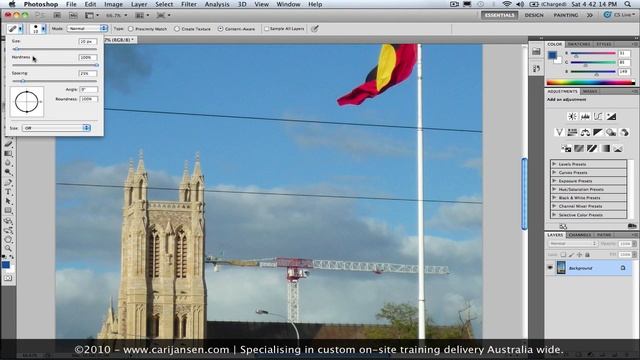Open the brush picker arrow
Image resolution: width=640 pixels, height=360 pixels.
tap(43, 29)
